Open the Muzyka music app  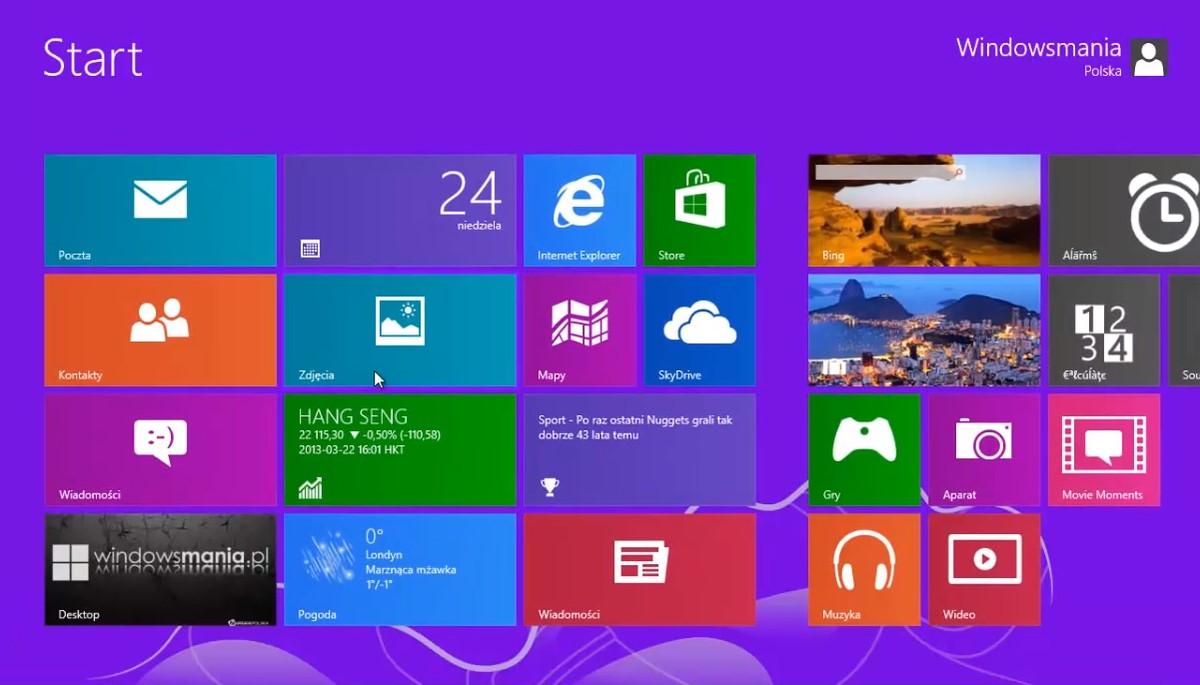click(x=865, y=570)
